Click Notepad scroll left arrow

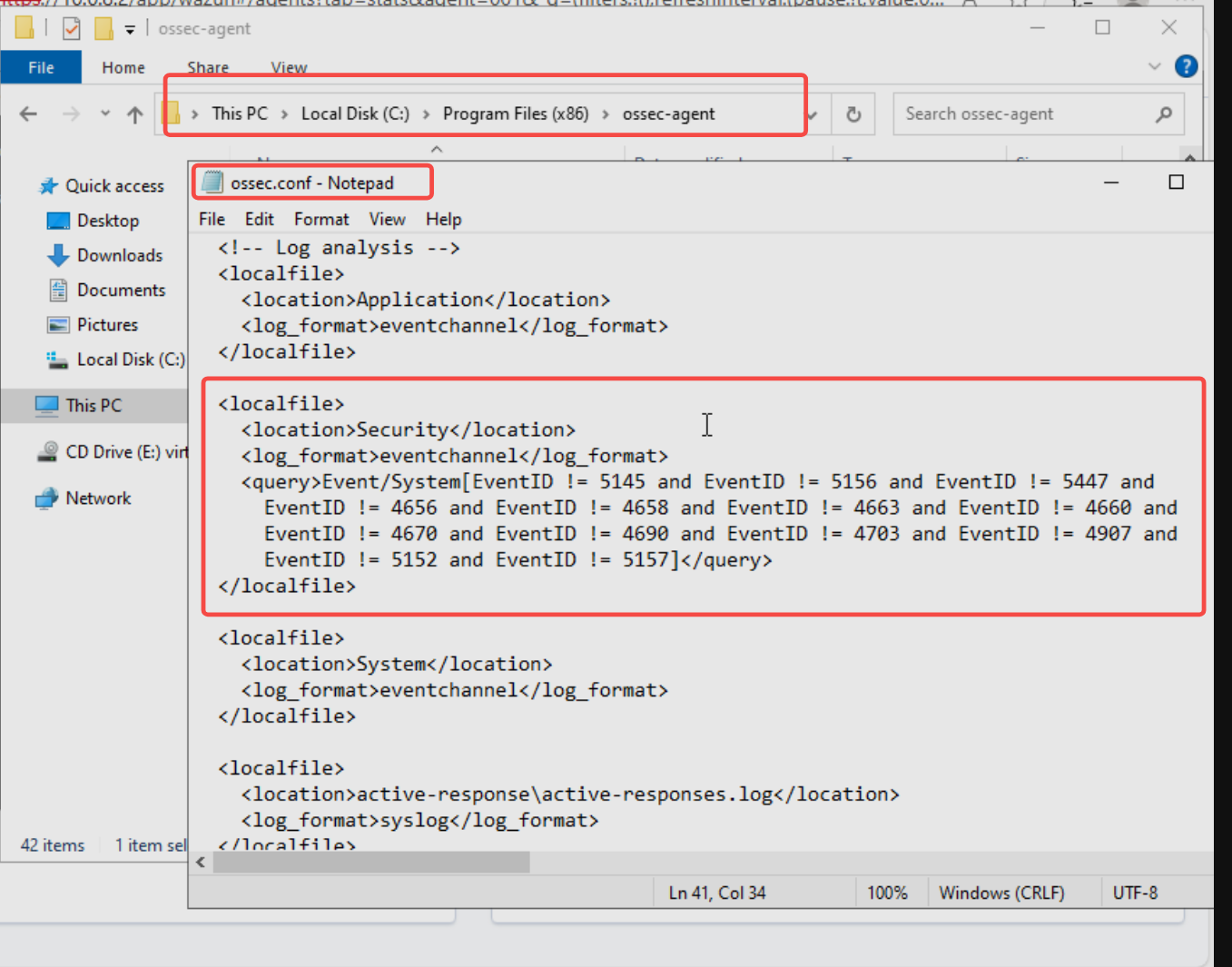coord(201,862)
